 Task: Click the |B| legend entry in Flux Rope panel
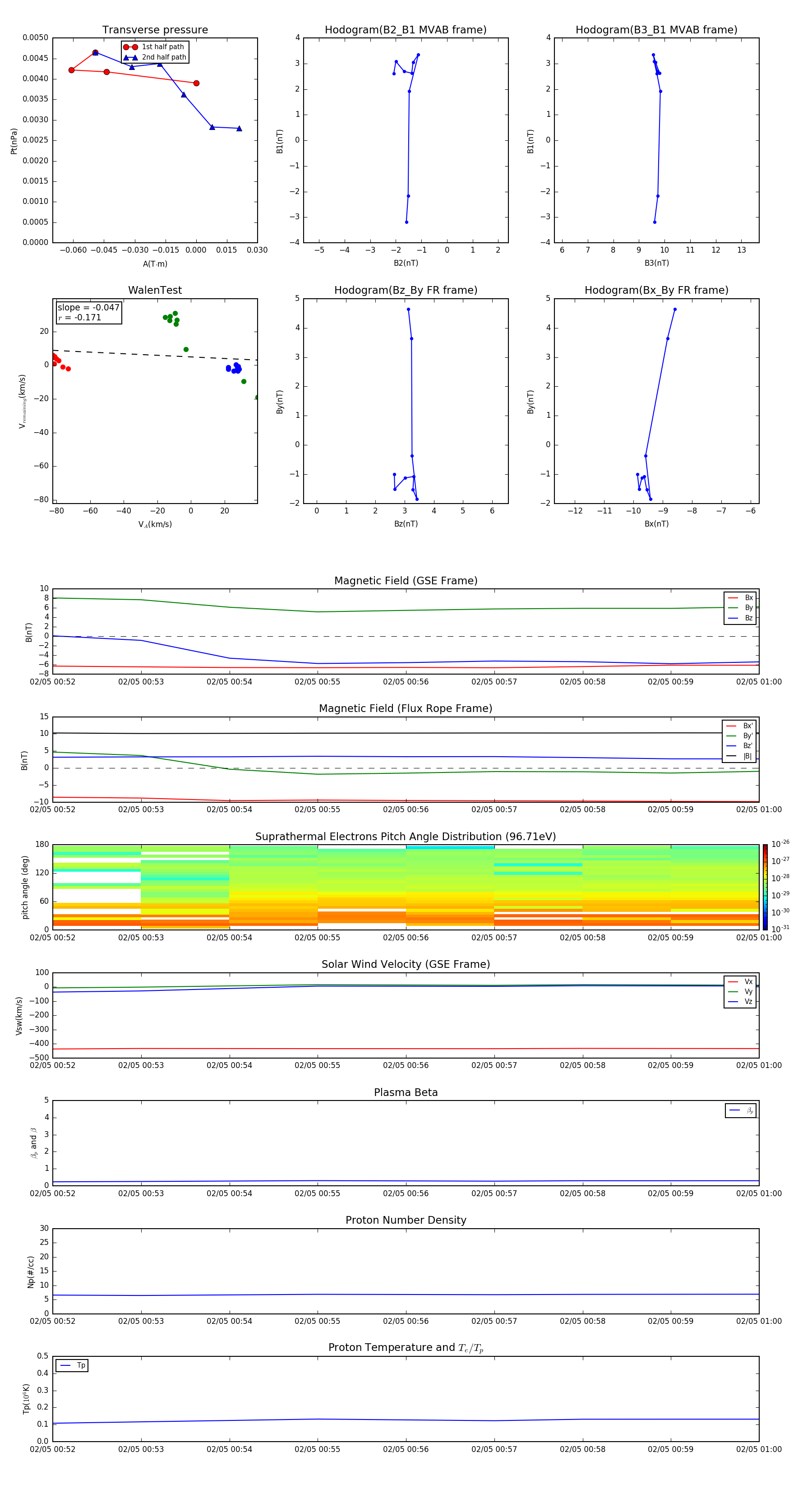click(739, 756)
